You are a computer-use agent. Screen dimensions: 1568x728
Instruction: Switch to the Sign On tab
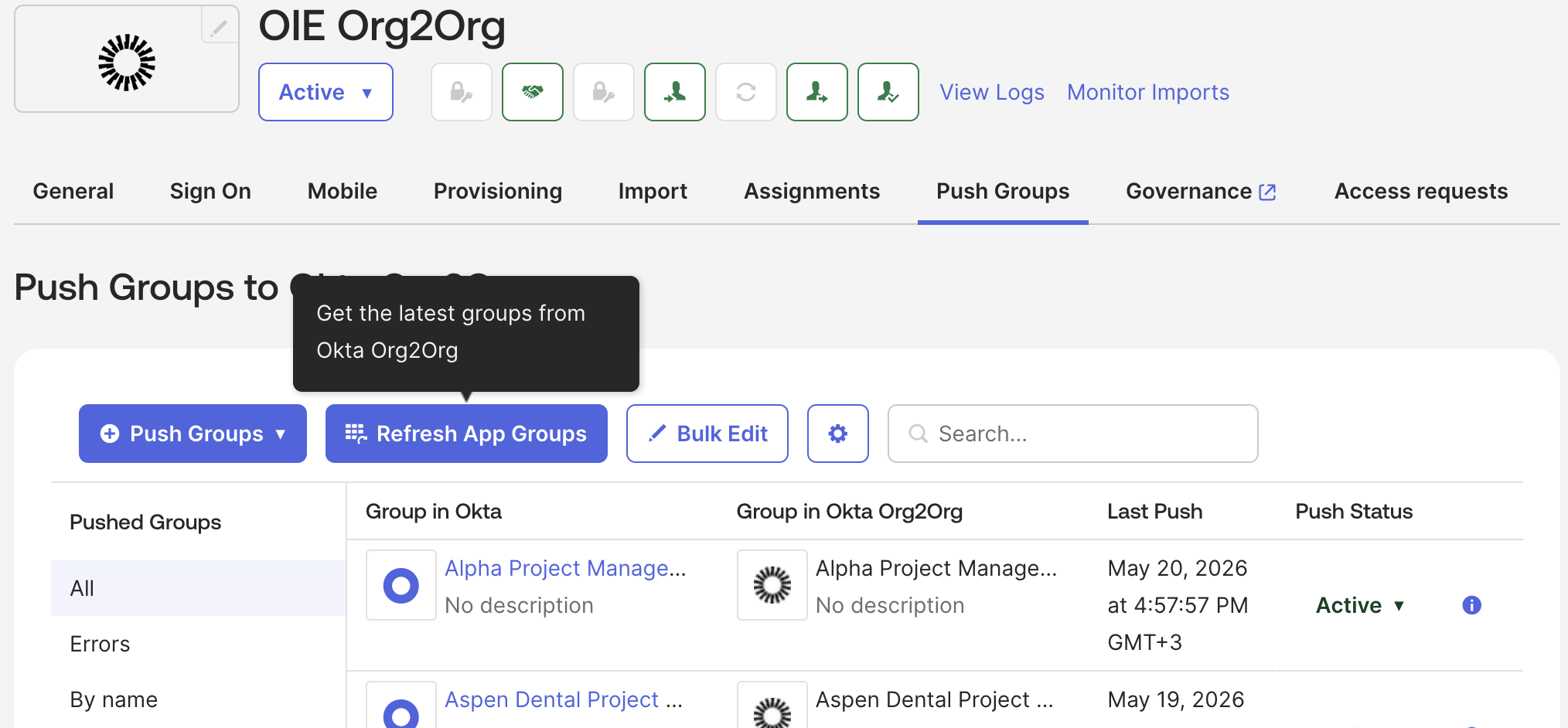click(210, 191)
